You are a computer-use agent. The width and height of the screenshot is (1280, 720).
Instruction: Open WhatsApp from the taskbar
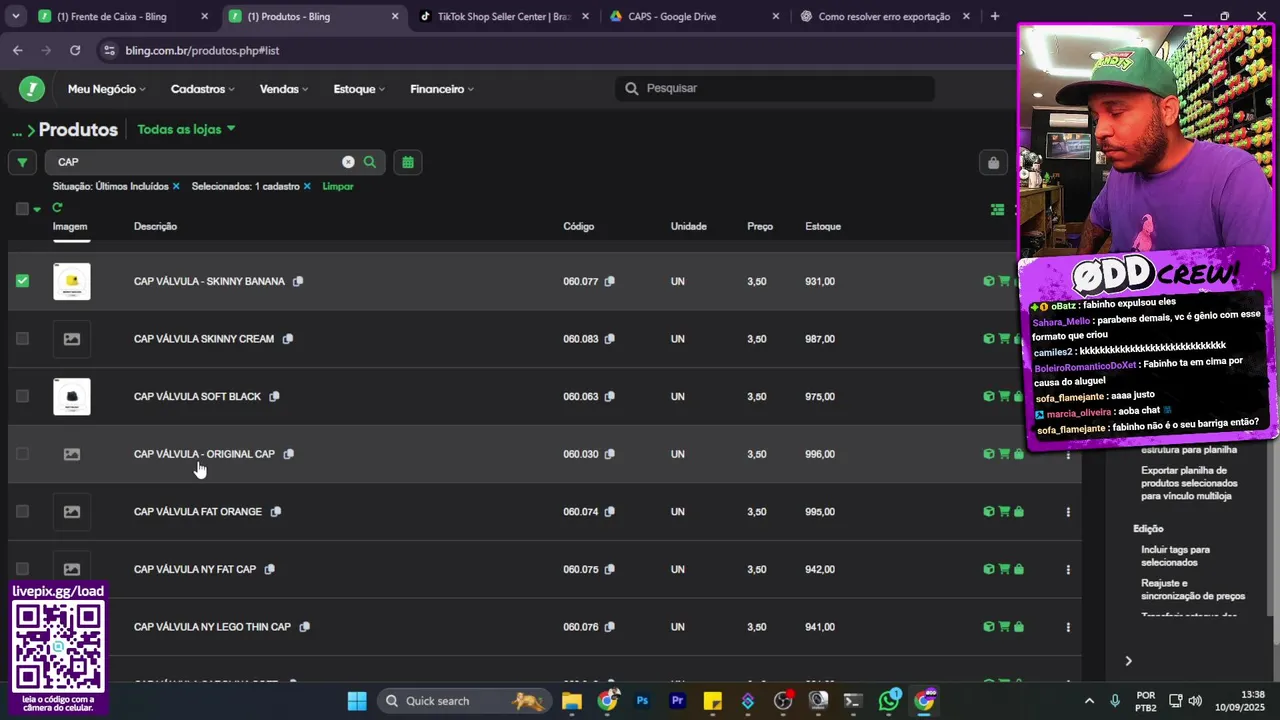889,701
